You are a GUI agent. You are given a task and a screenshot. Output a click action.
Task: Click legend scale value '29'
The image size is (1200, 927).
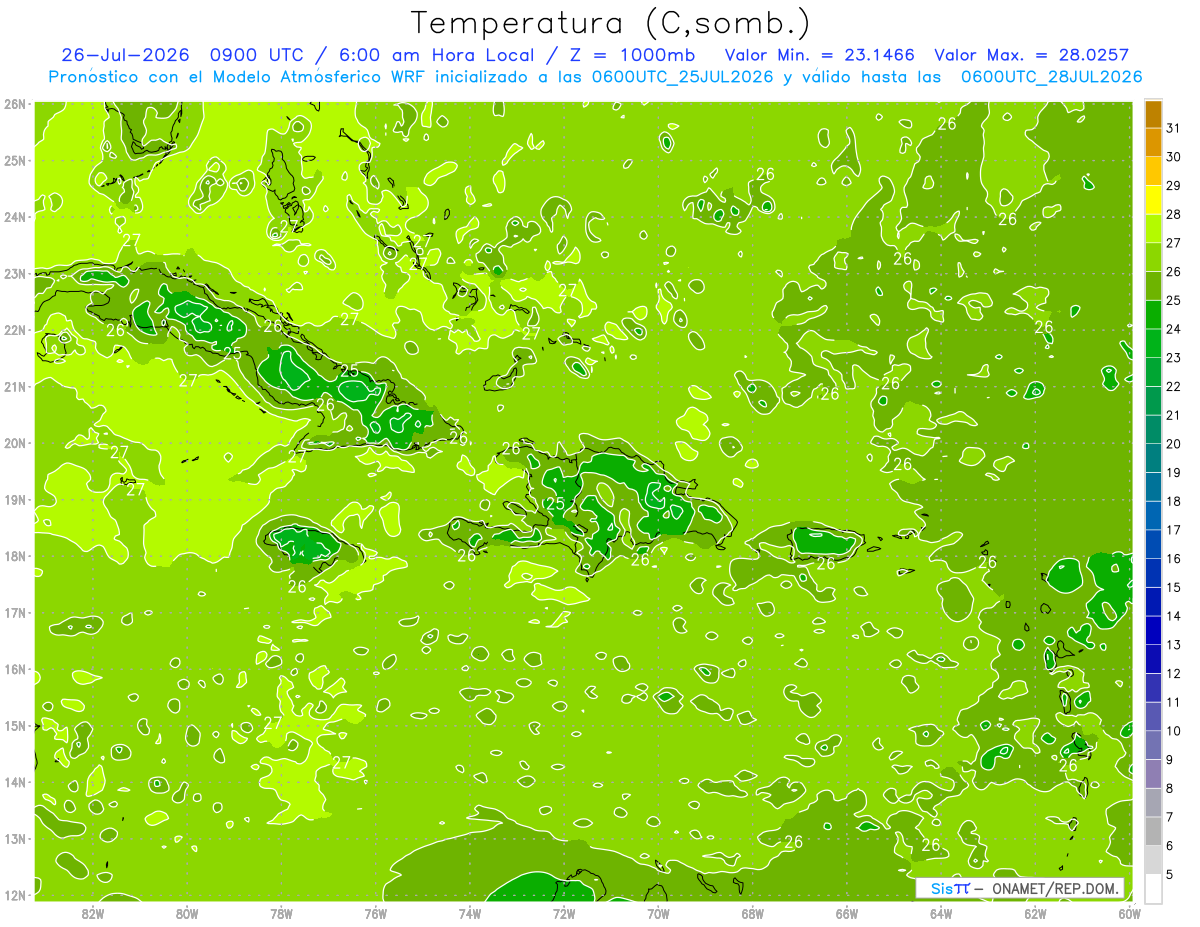coord(1173,185)
